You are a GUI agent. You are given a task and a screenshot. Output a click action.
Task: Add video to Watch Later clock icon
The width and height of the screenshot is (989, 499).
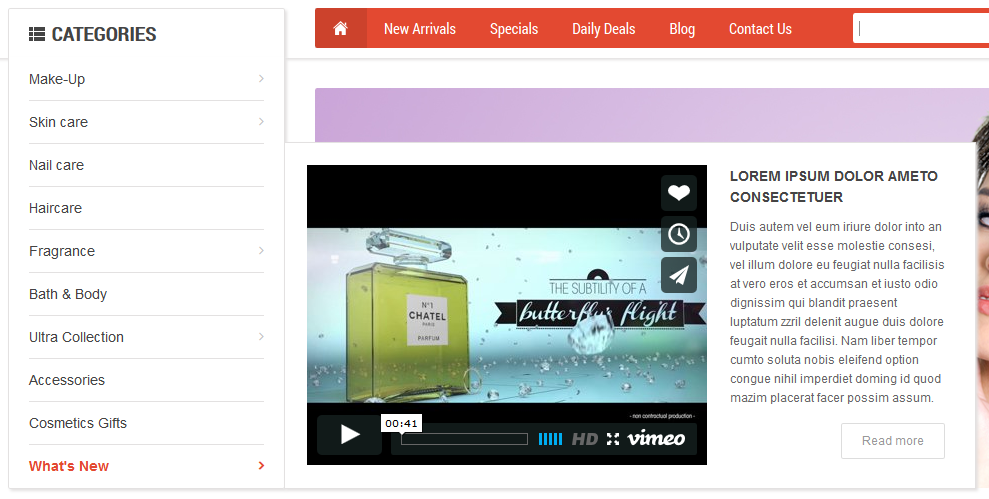(679, 234)
